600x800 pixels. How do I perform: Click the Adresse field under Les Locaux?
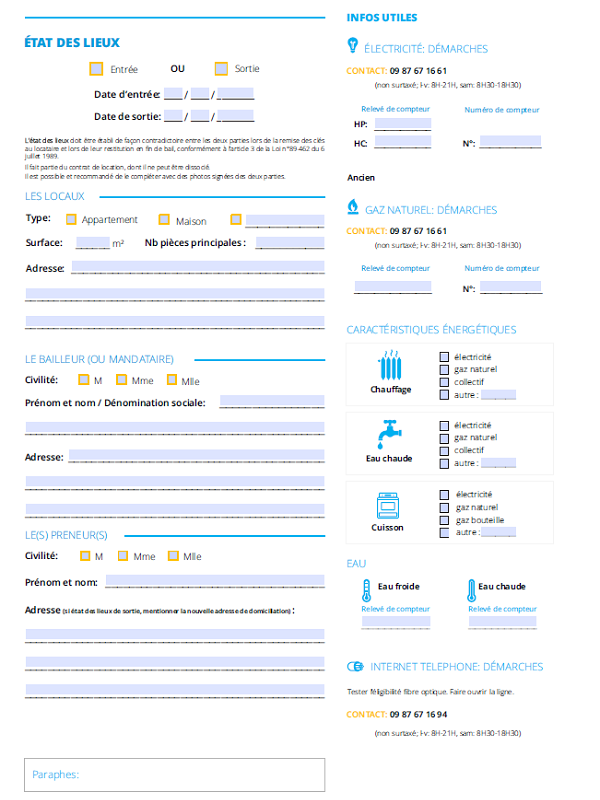[198, 267]
